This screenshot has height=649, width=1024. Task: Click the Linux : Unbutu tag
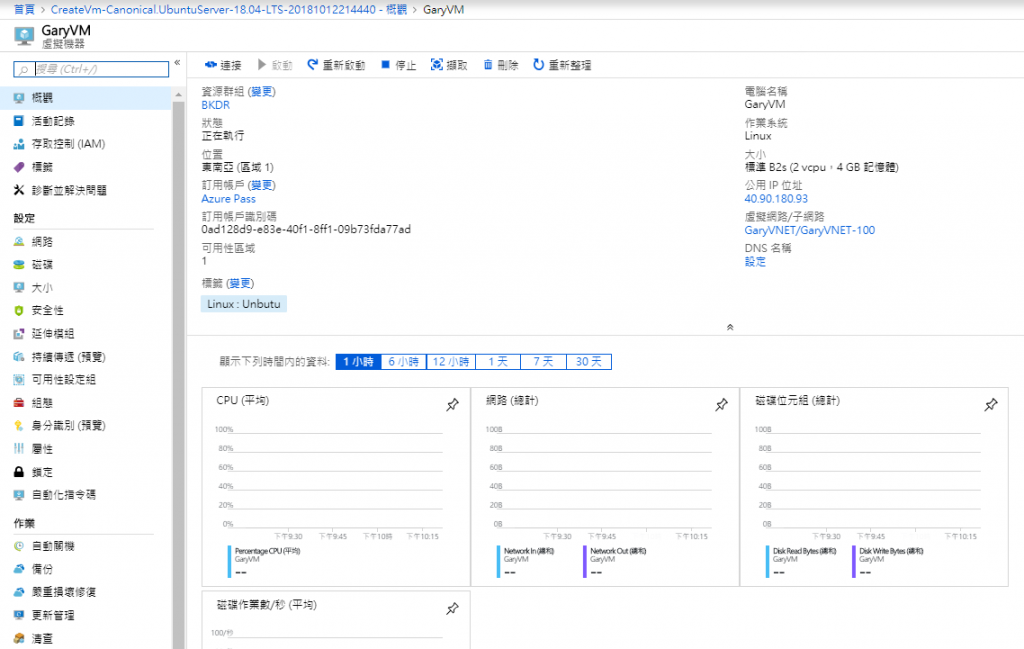pos(244,304)
